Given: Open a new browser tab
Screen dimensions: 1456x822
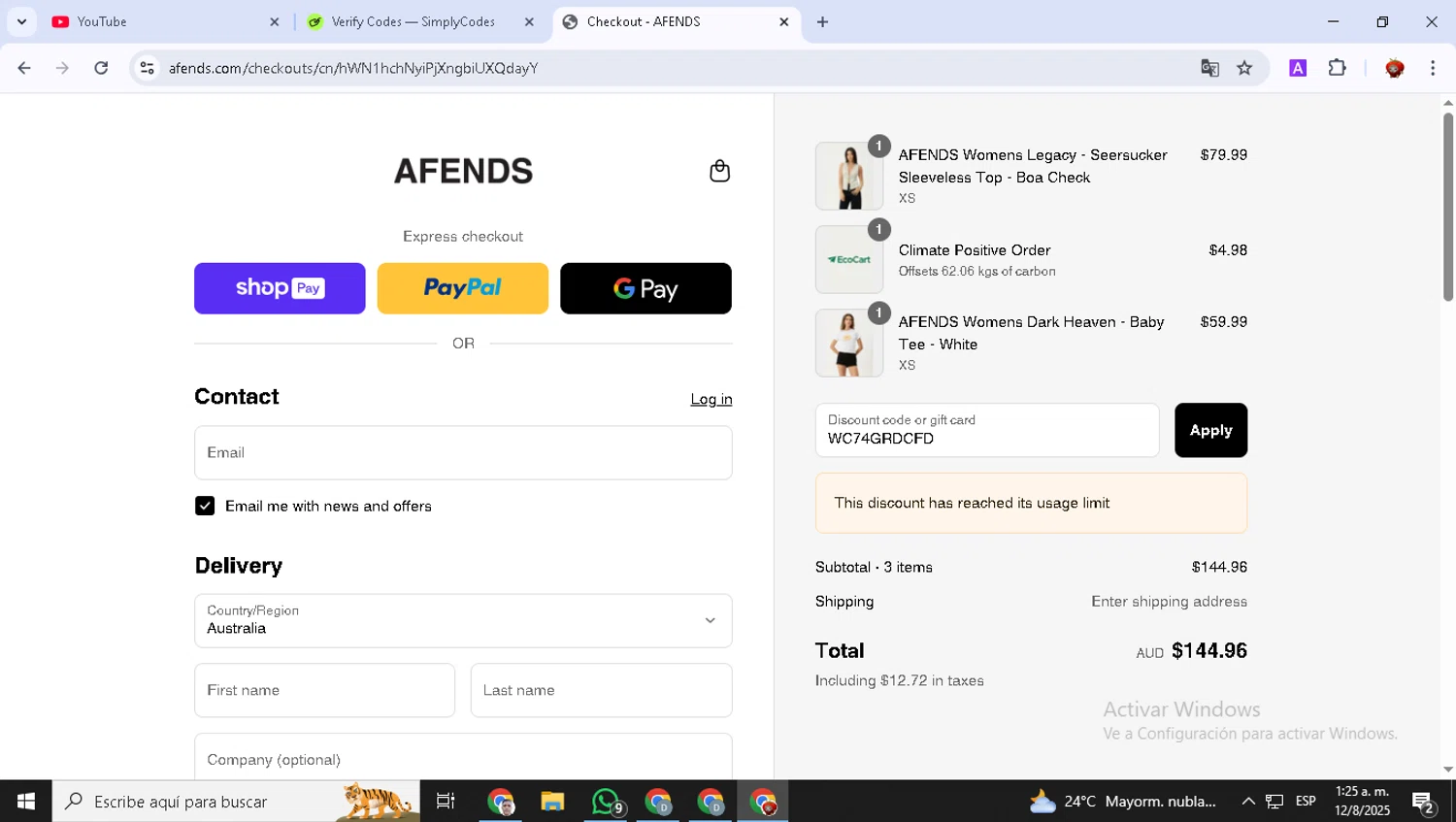Looking at the screenshot, I should [x=822, y=21].
